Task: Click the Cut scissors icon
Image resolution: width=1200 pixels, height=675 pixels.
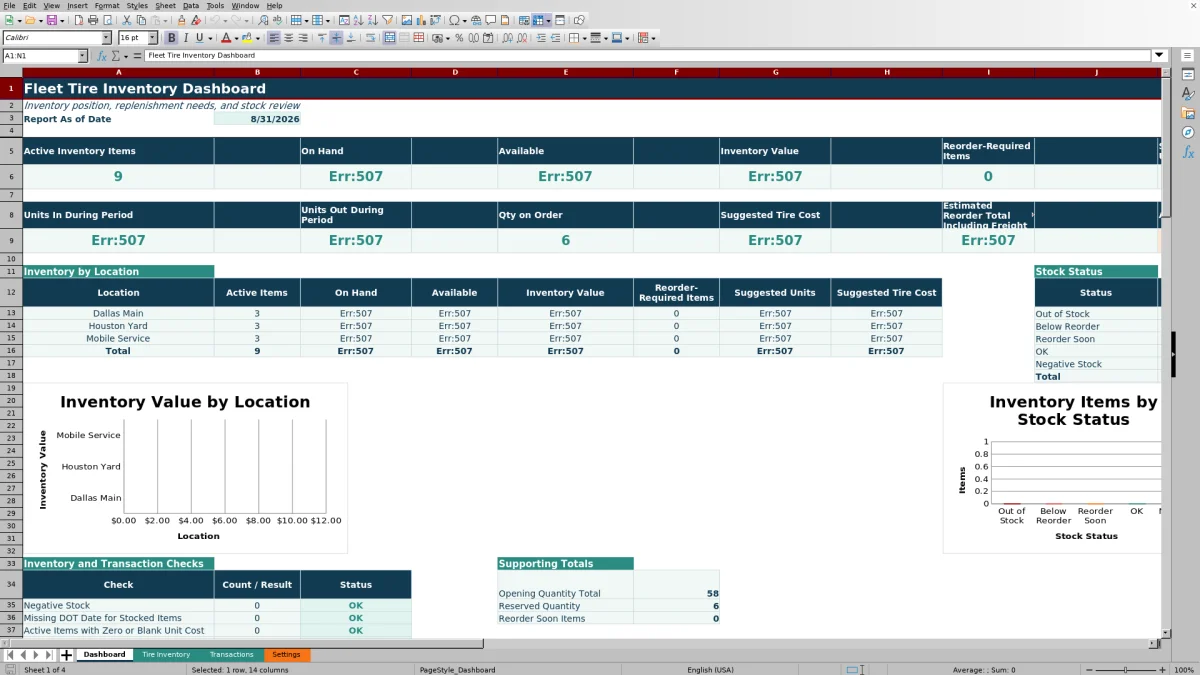Action: (127, 20)
